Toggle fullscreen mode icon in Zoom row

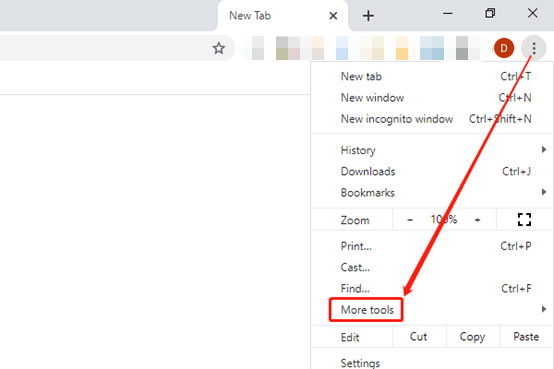[x=524, y=219]
